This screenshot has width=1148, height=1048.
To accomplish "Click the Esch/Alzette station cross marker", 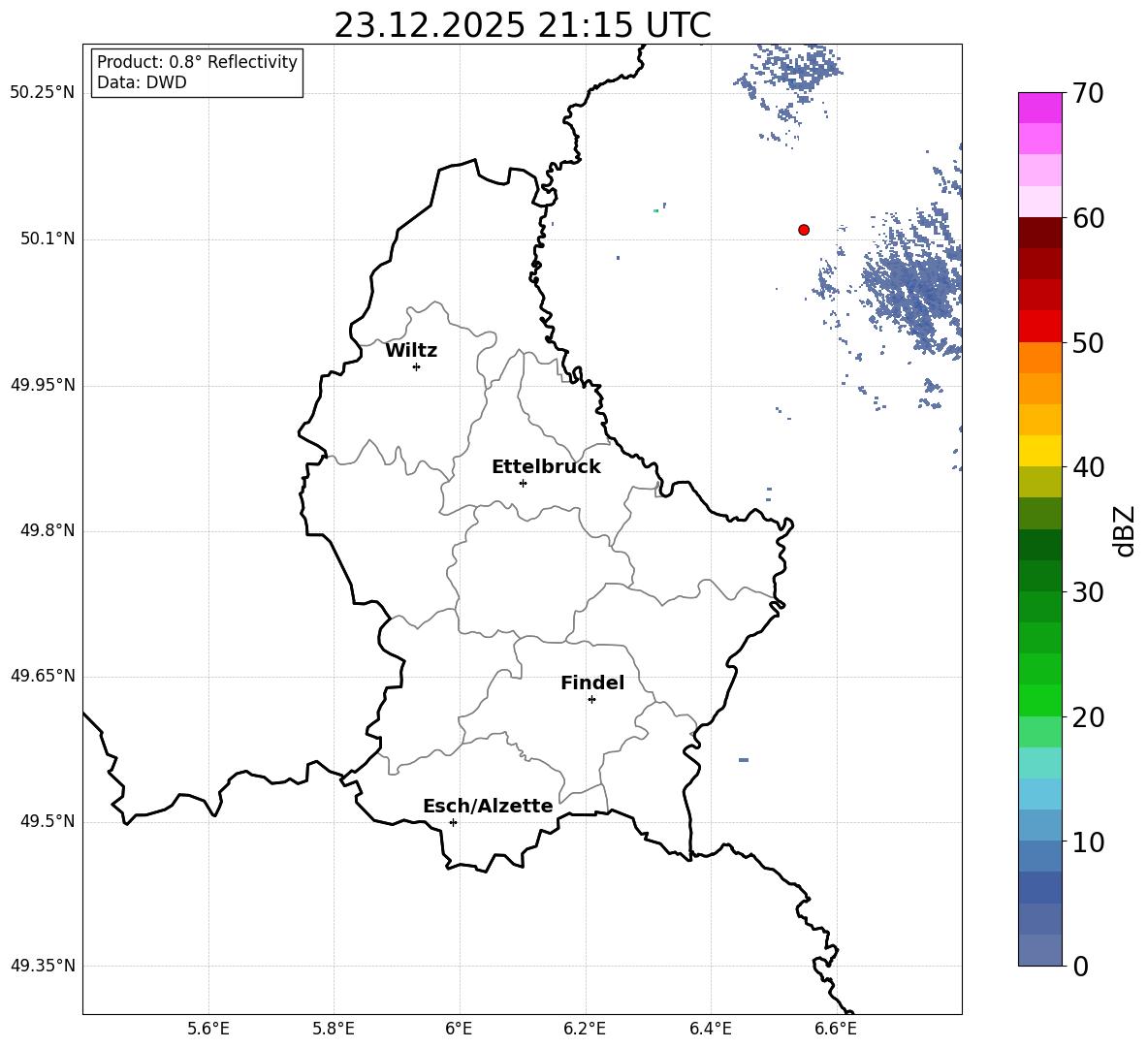I will point(453,822).
